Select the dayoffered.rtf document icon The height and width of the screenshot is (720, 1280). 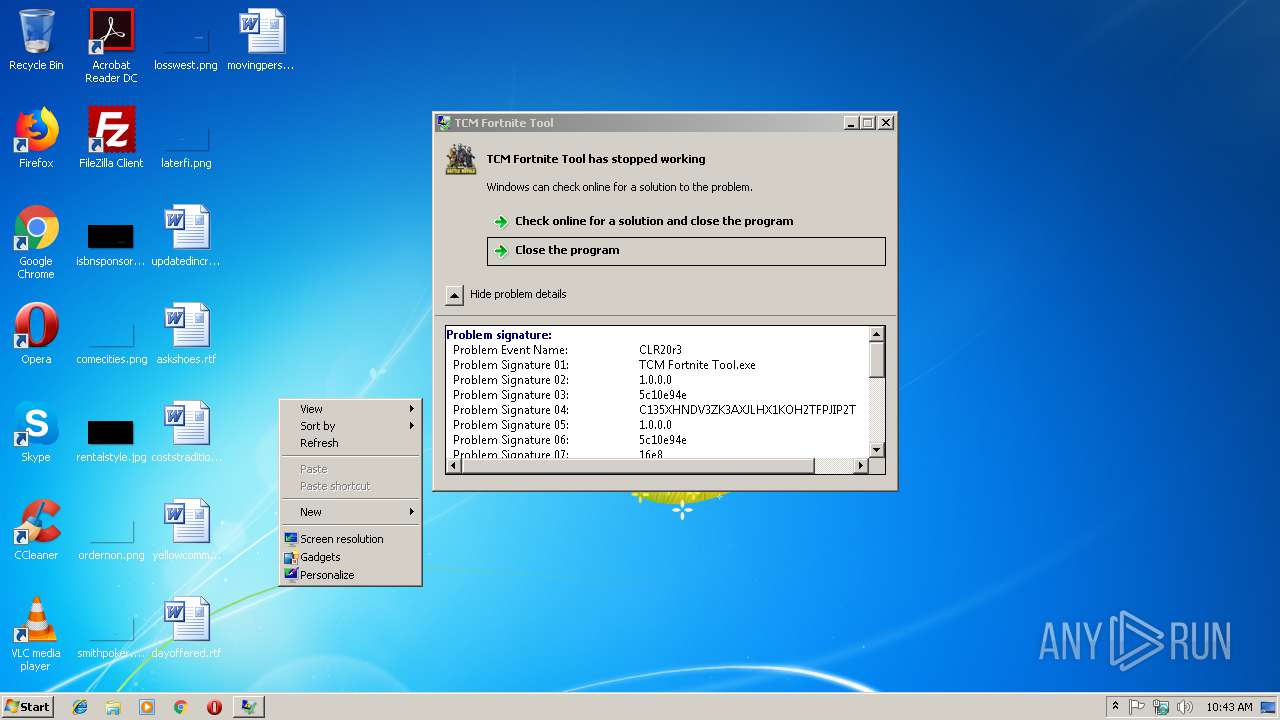pos(186,628)
